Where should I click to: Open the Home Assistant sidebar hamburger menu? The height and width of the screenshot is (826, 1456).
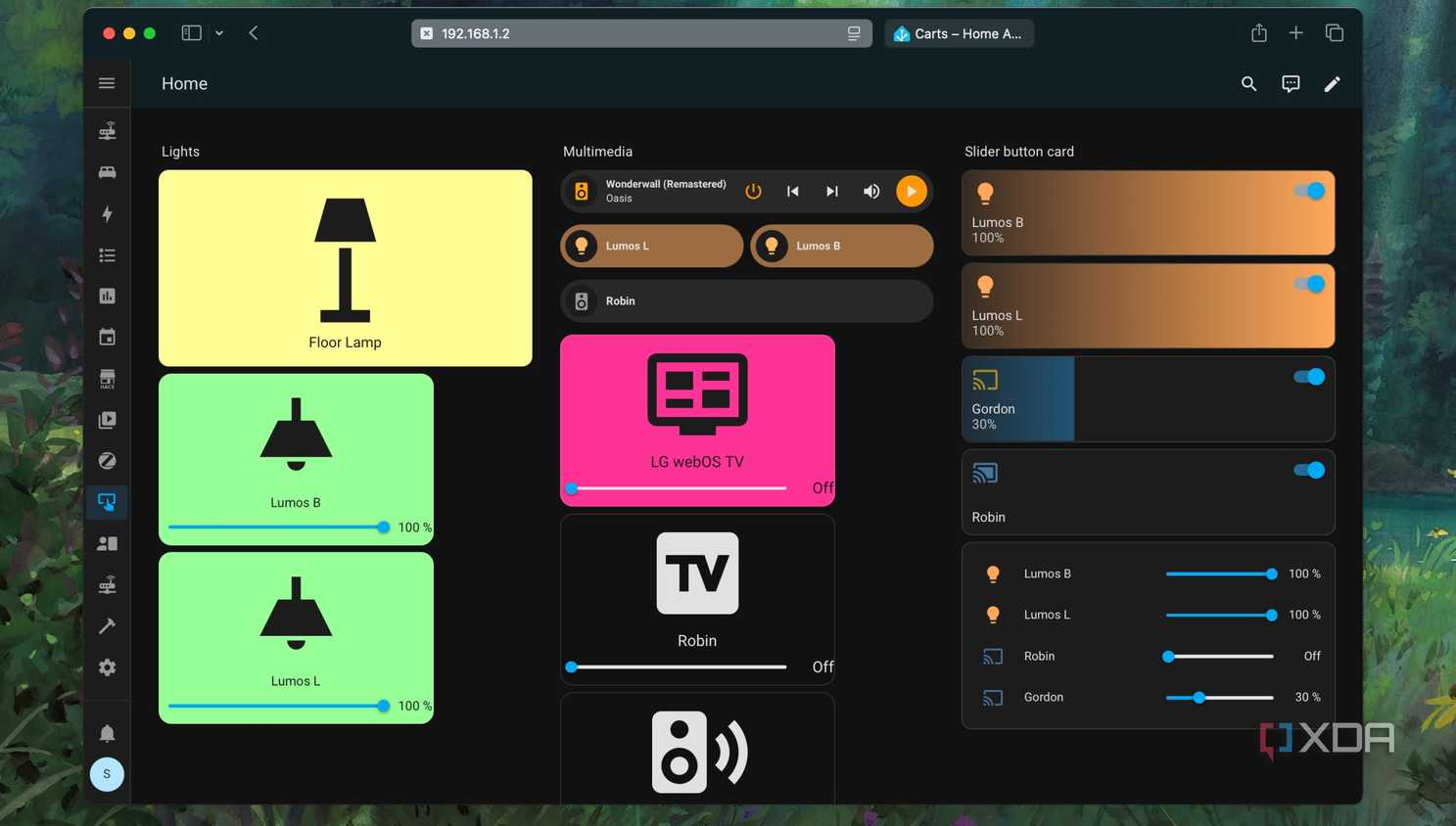pyautogui.click(x=107, y=83)
